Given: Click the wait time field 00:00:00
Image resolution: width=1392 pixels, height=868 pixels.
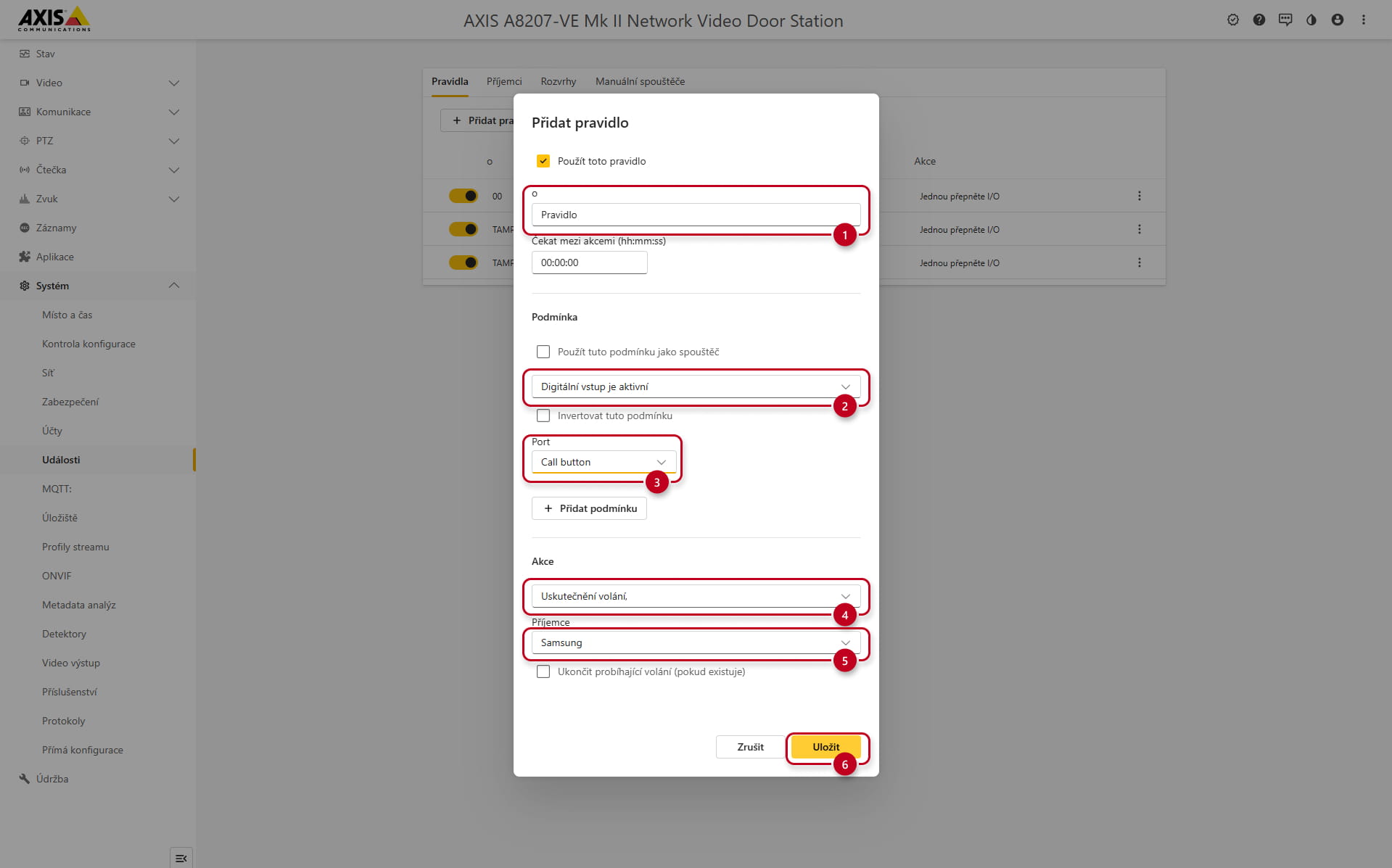Looking at the screenshot, I should [589, 263].
